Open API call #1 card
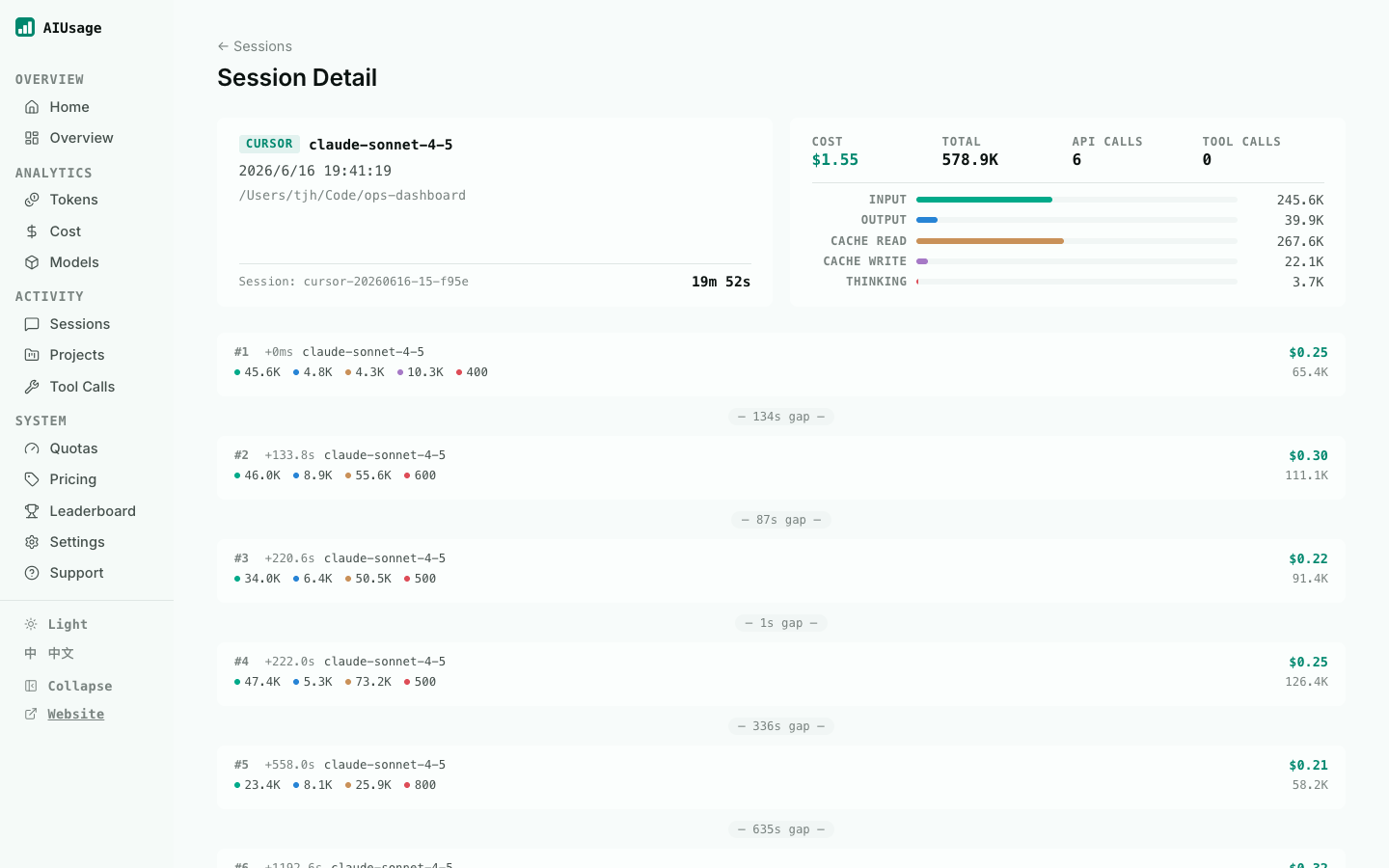The width and height of the screenshot is (1389, 868). pyautogui.click(x=781, y=363)
